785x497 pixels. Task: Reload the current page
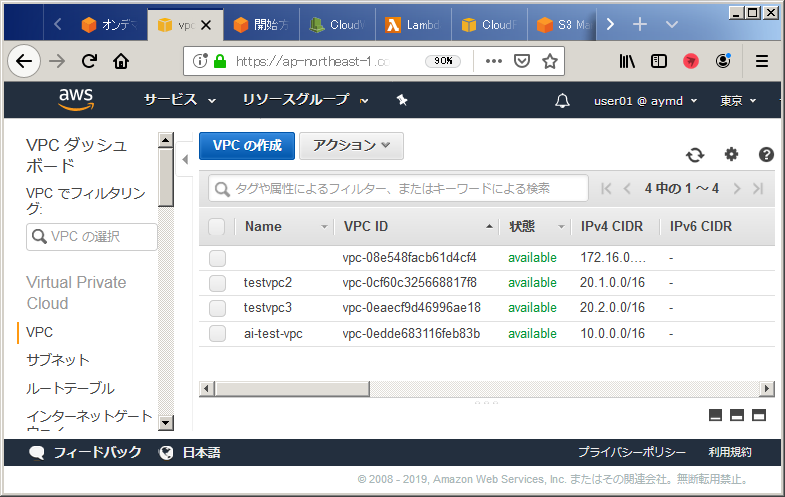tap(89, 61)
